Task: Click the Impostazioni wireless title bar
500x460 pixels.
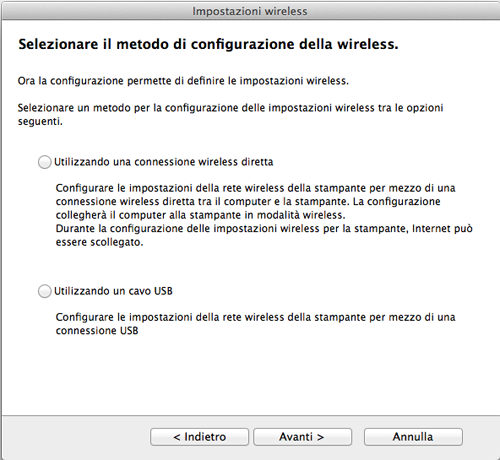Action: (x=250, y=11)
